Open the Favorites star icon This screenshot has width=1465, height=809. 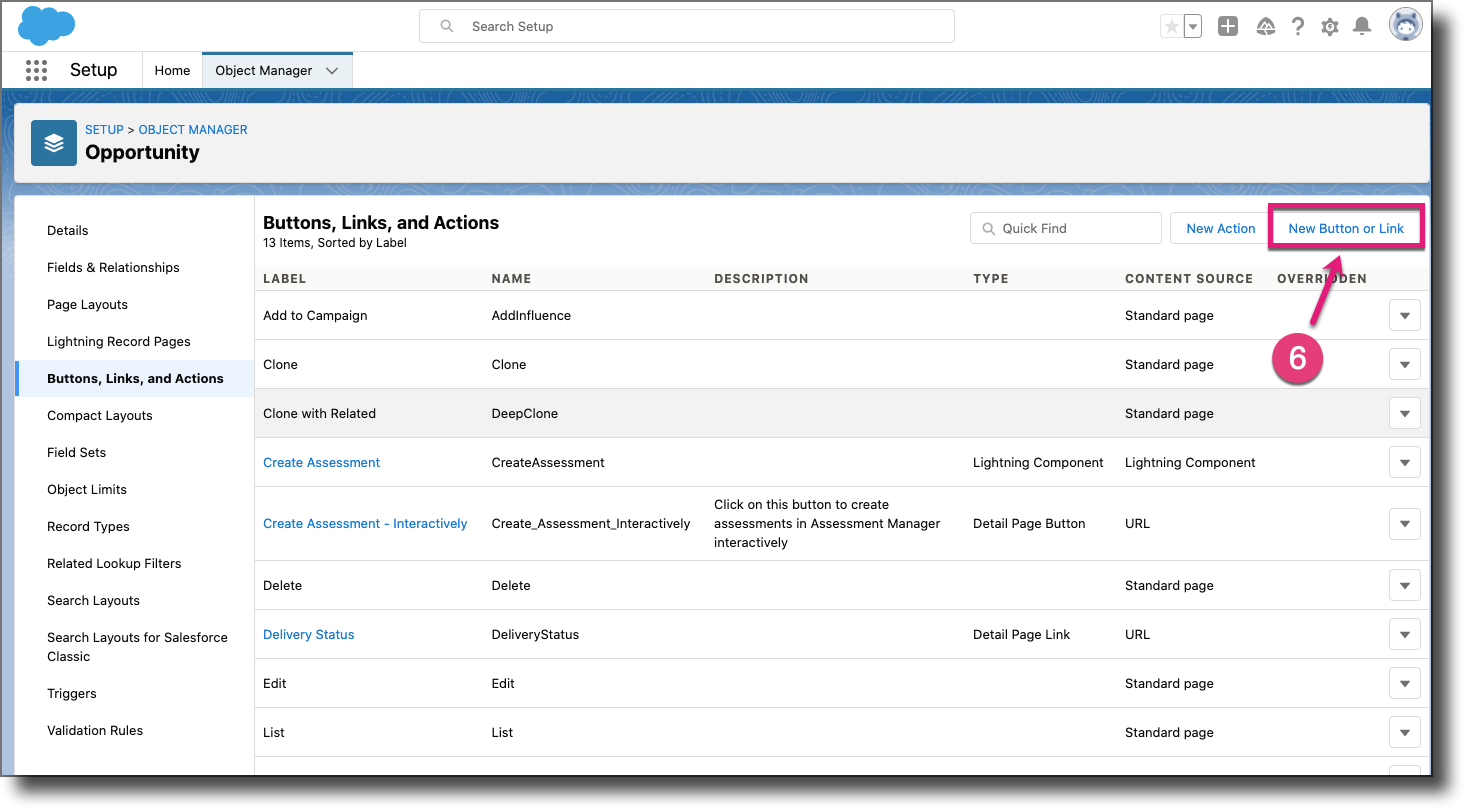(x=1170, y=27)
